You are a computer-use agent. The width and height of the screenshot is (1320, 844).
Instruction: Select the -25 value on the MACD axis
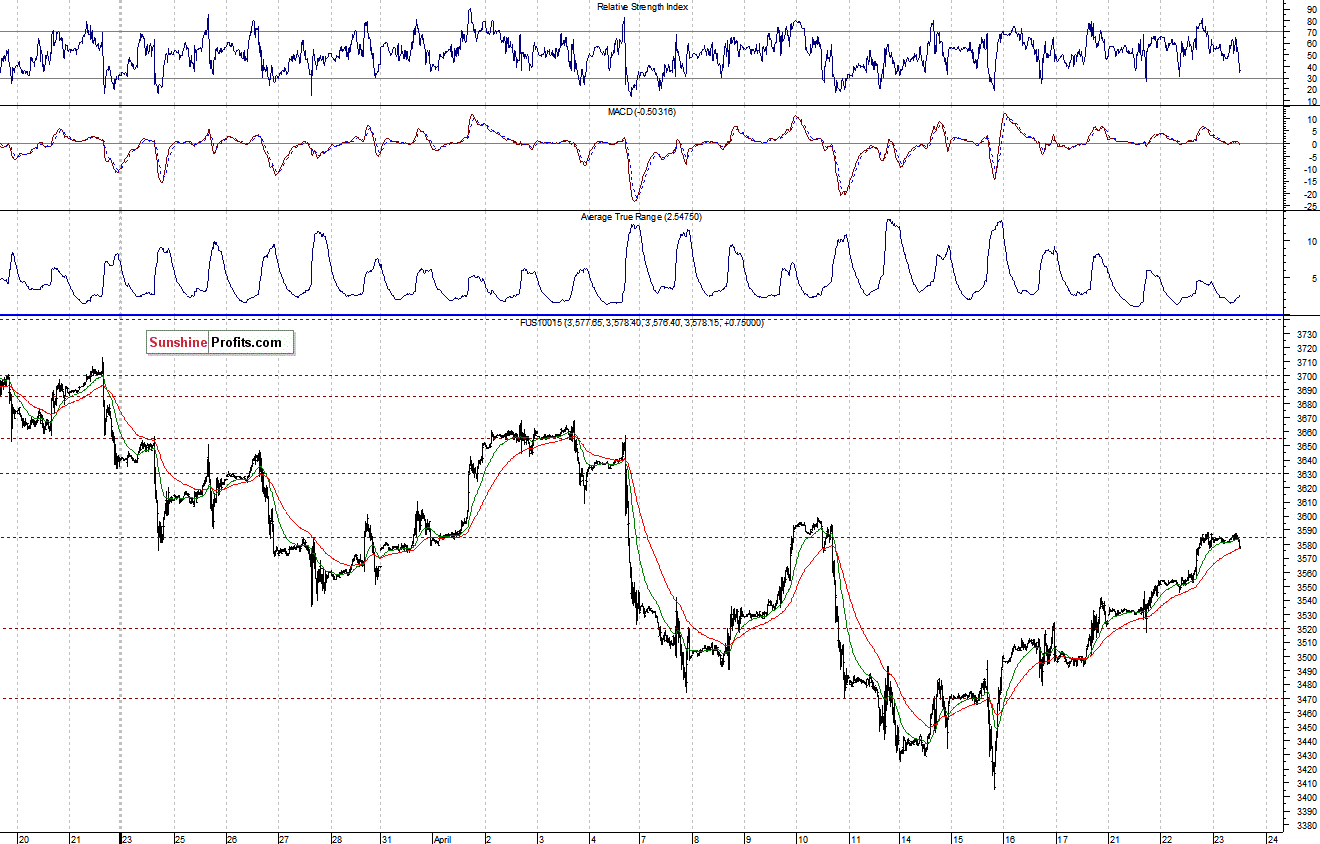1309,207
